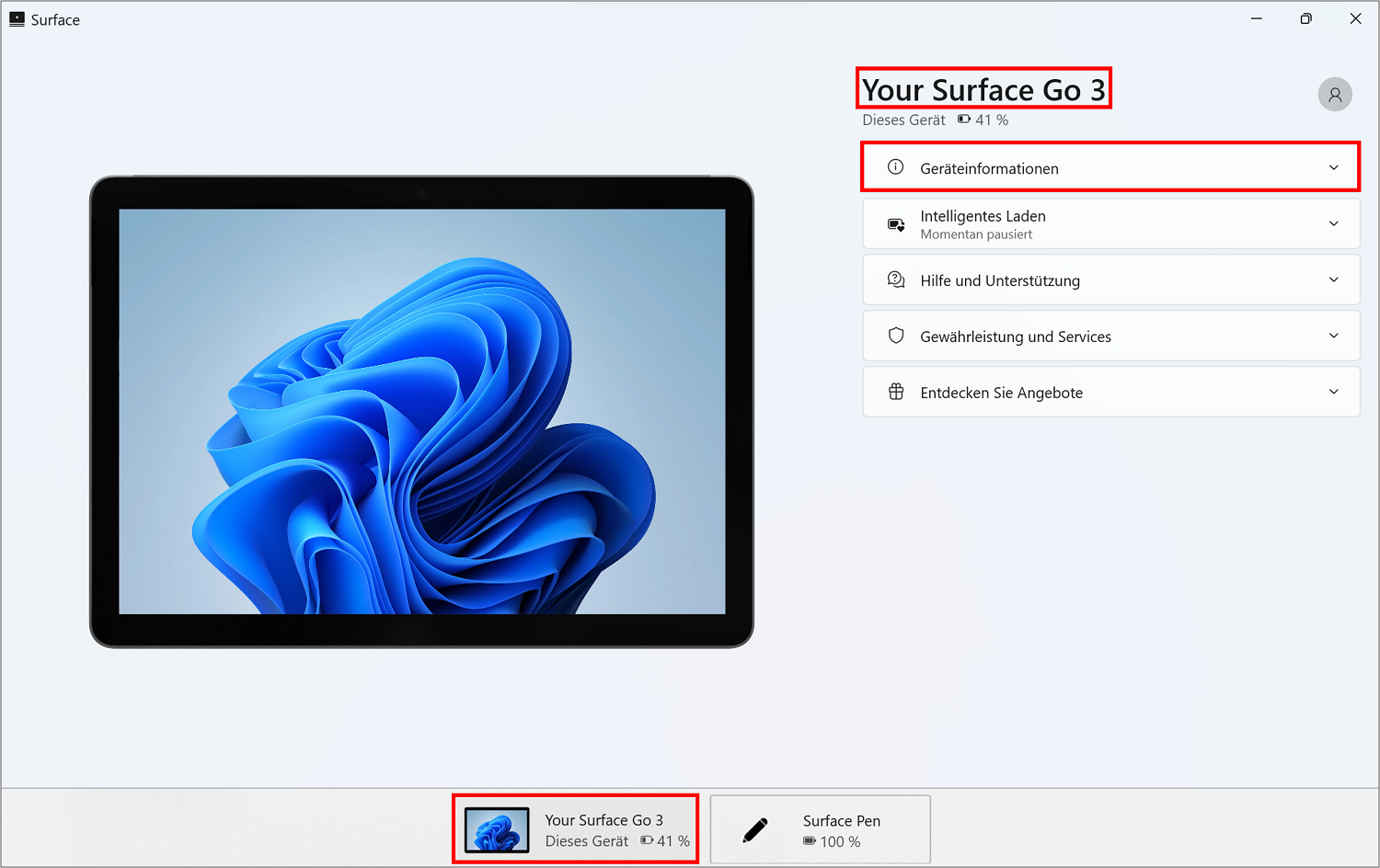Screen dimensions: 1380x868
Task: Expand Entdecken Sie Angebote chevron
Action: click(1333, 392)
